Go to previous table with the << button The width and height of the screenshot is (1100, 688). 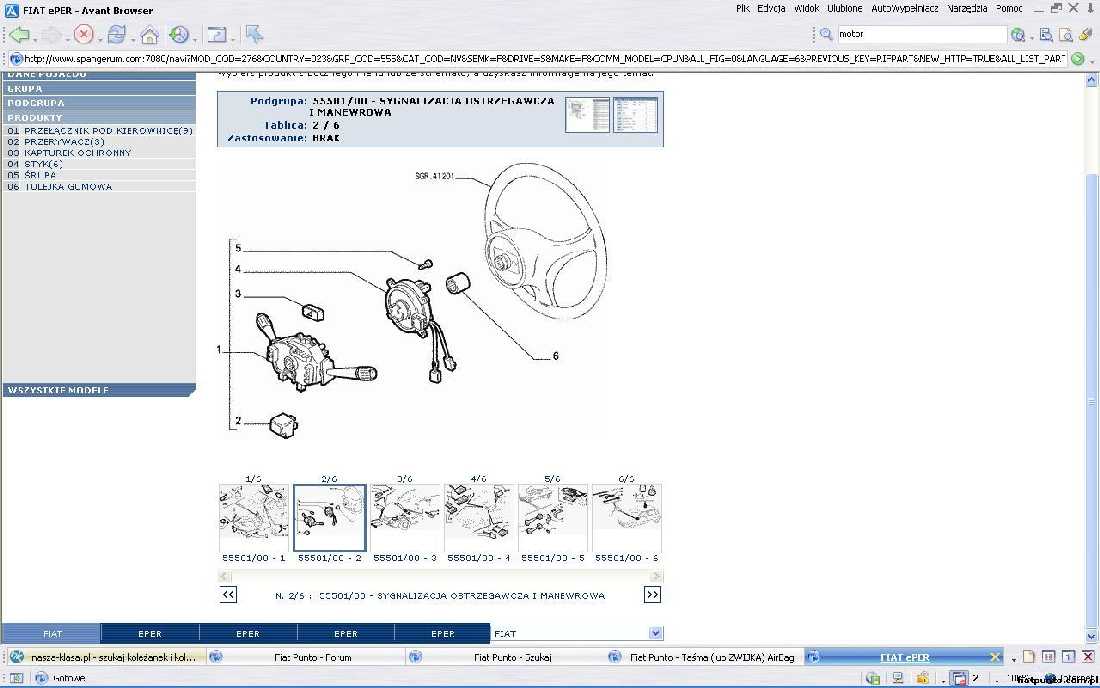(228, 595)
